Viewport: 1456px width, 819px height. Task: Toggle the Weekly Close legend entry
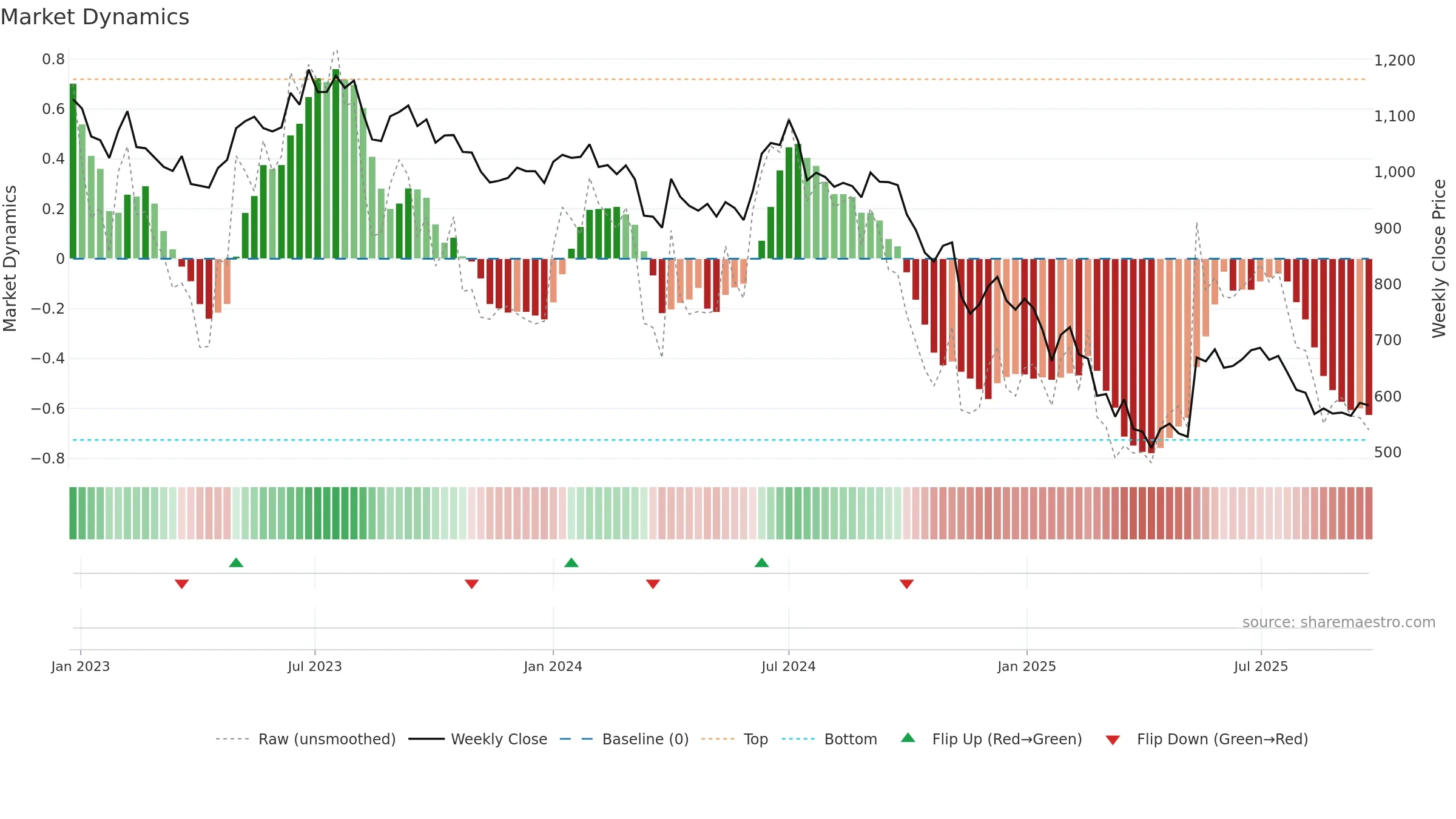pyautogui.click(x=478, y=739)
